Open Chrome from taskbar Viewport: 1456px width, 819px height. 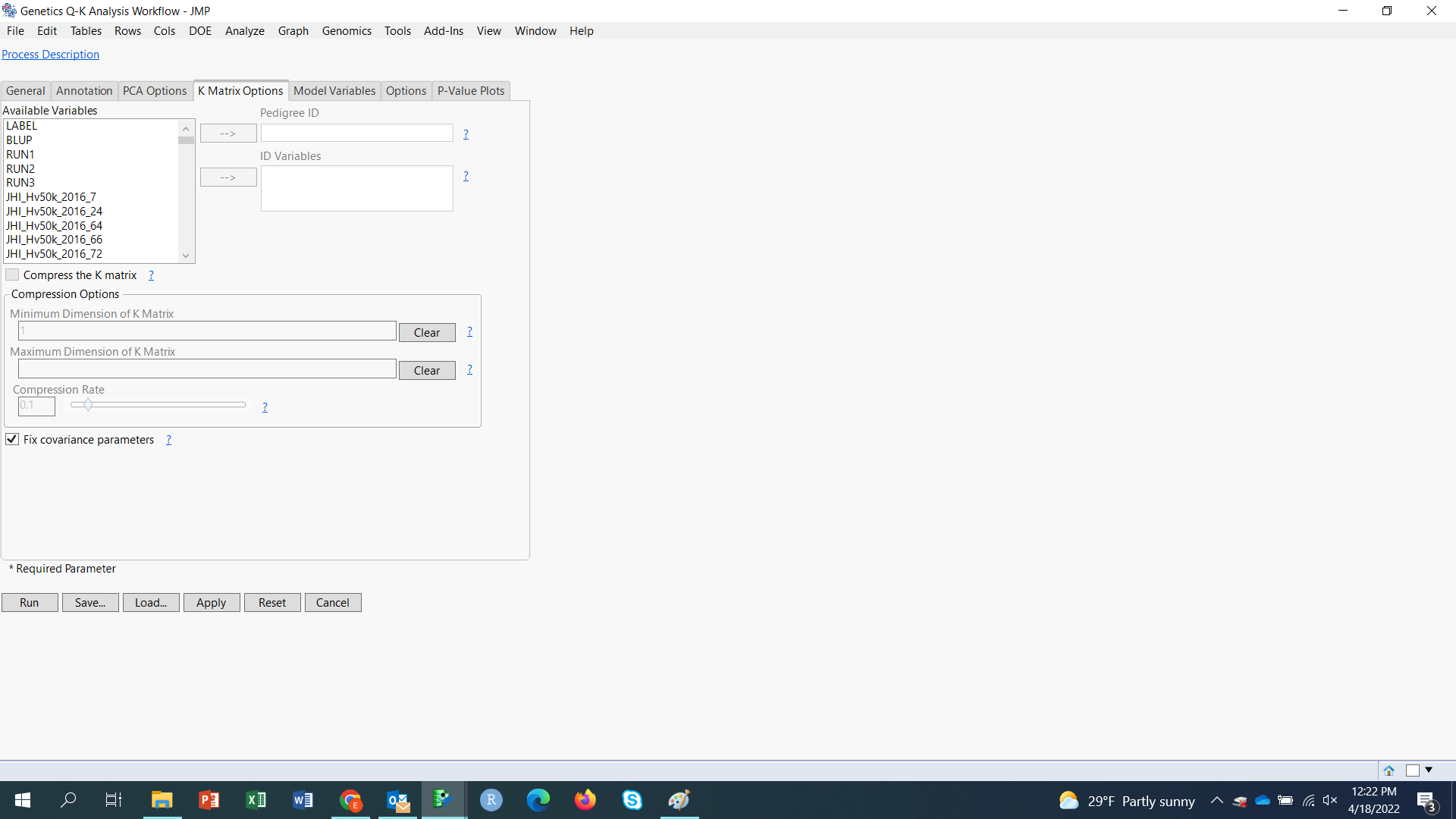[350, 800]
